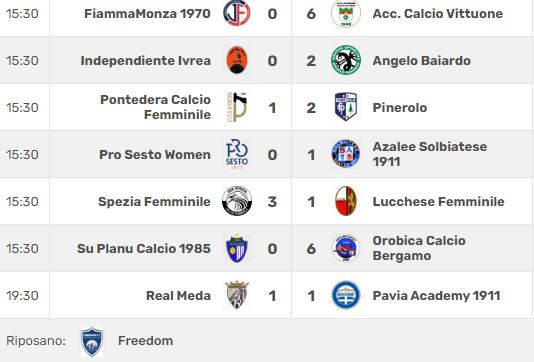Open the Pro Sesto logo
This screenshot has width=534, height=362.
pyautogui.click(x=237, y=154)
